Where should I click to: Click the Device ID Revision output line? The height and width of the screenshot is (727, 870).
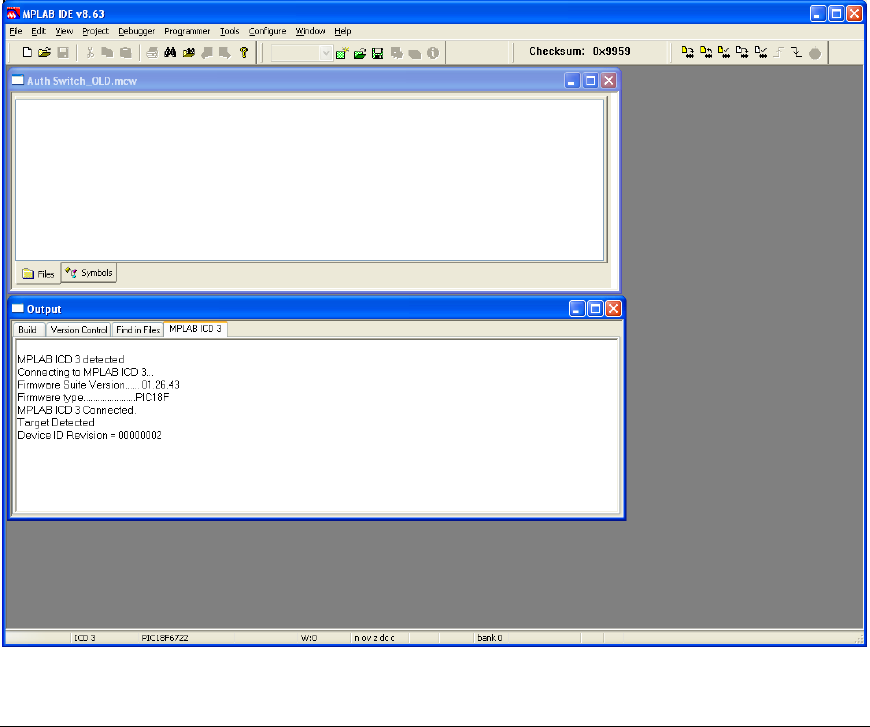point(89,435)
